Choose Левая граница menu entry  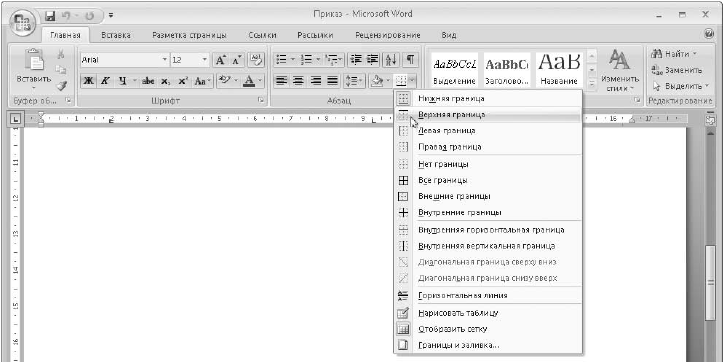pyautogui.click(x=488, y=131)
